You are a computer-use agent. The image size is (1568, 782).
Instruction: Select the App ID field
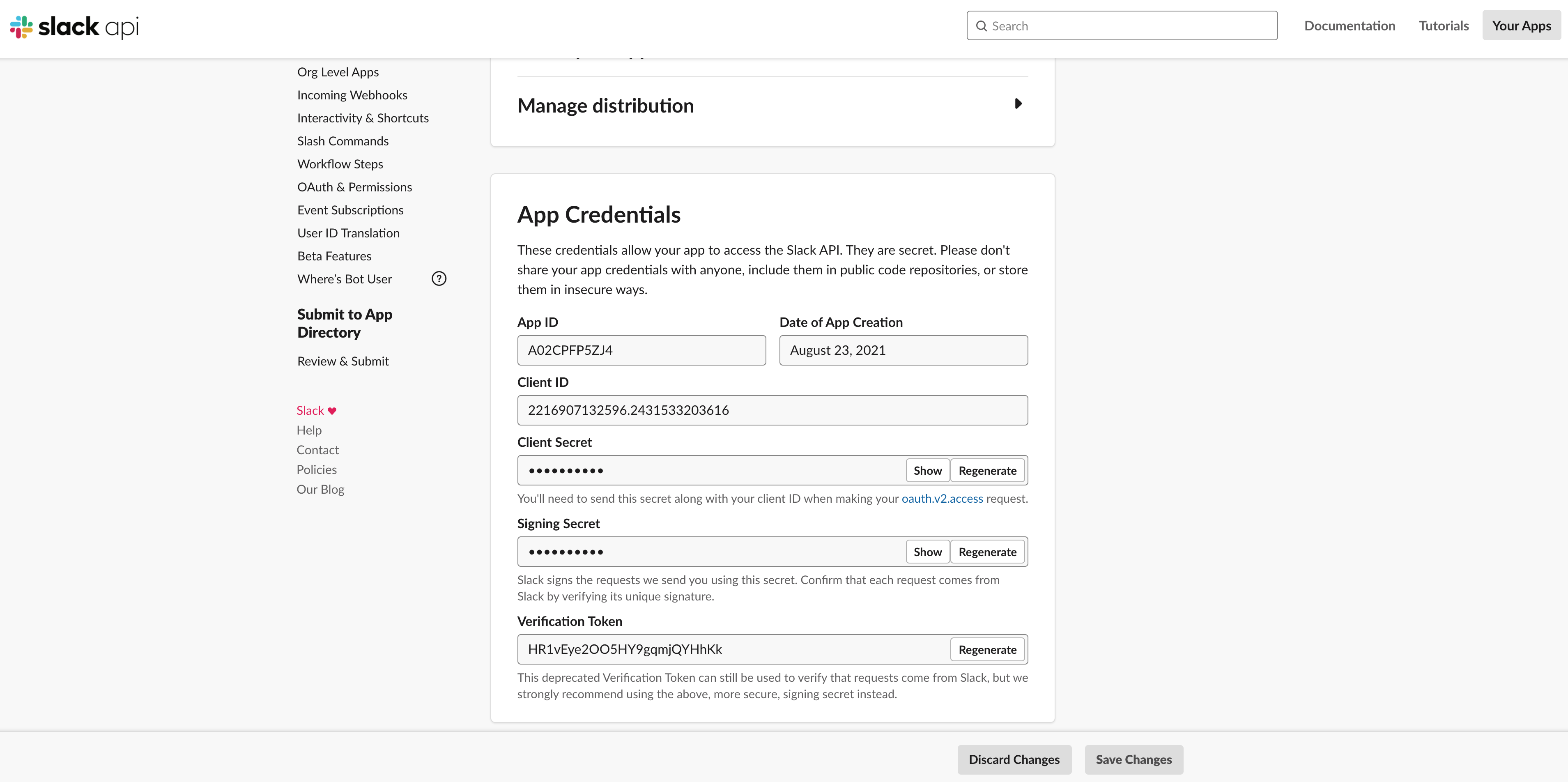coord(641,350)
